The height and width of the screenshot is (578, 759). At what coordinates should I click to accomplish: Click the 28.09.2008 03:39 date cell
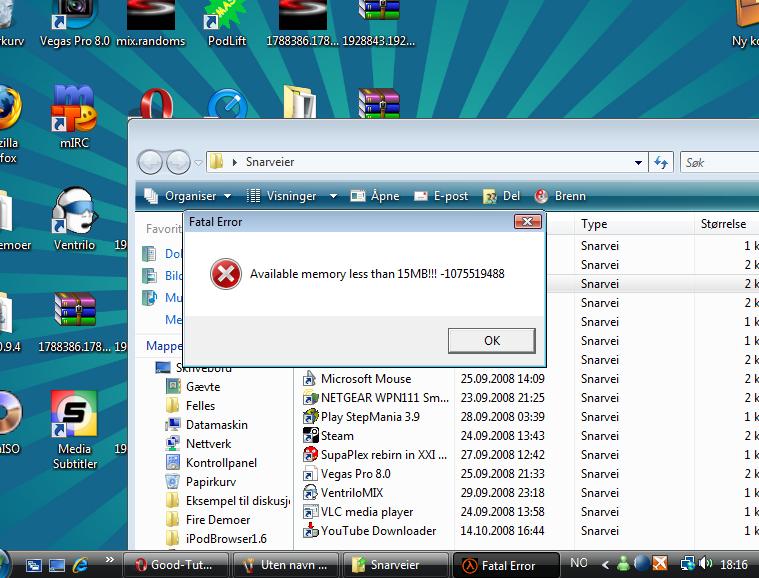(x=502, y=417)
